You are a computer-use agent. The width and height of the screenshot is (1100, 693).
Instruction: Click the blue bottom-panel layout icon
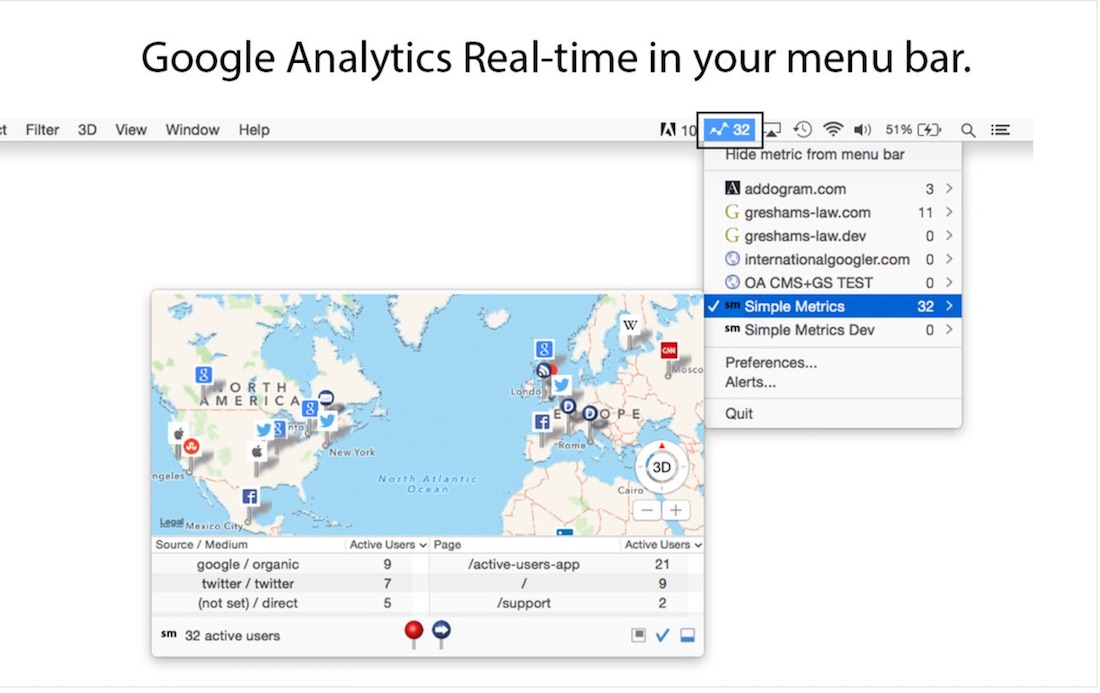(688, 635)
